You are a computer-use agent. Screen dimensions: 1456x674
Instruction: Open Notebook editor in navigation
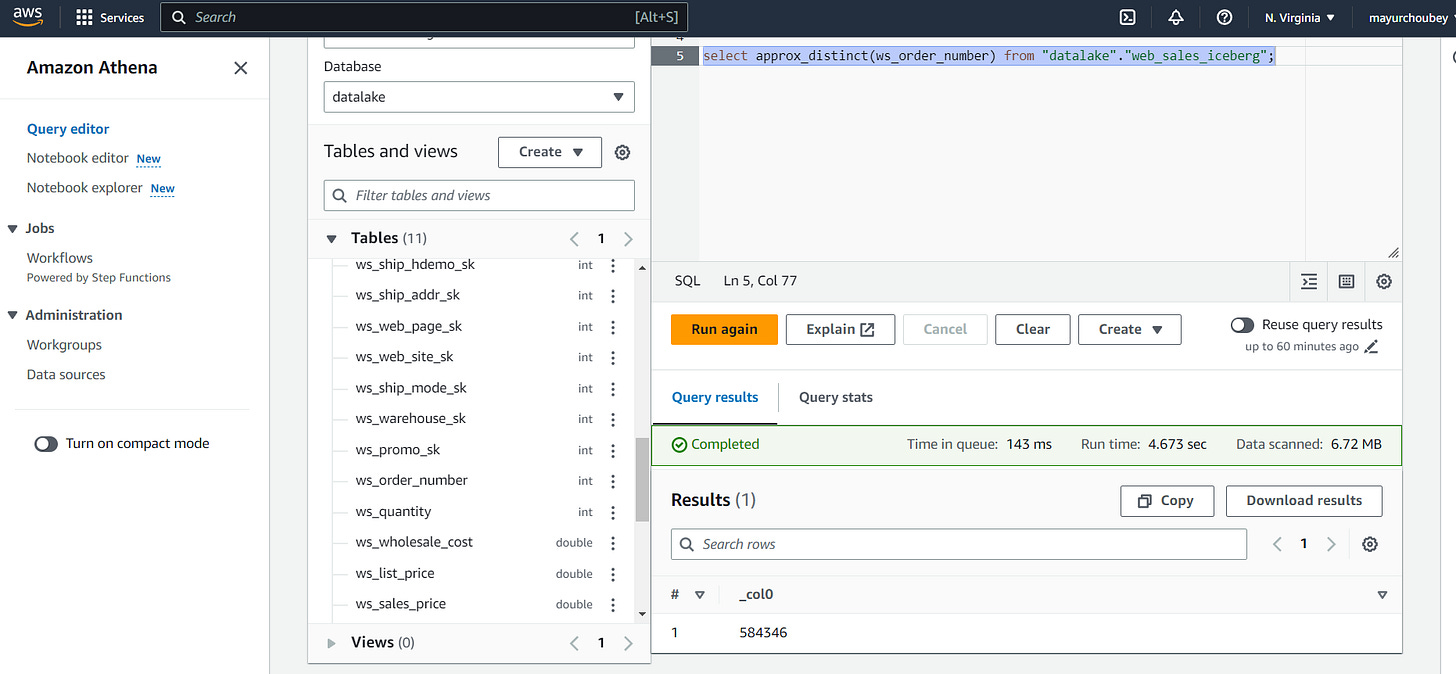click(x=78, y=158)
